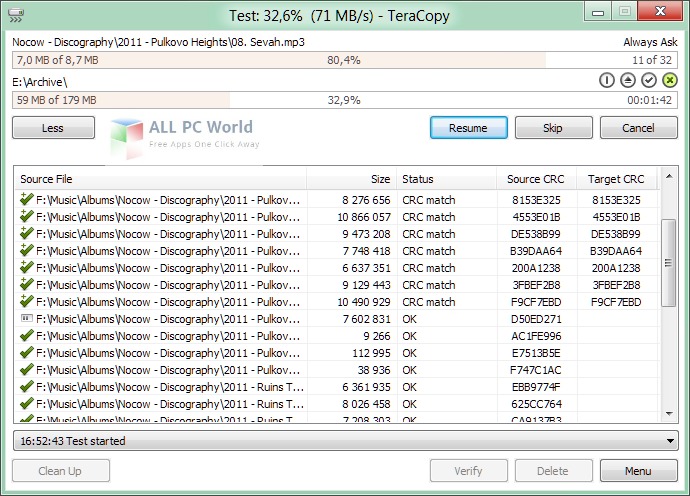This screenshot has height=496, width=690.
Task: Click the green check of the 9 266 row
Action: click(x=27, y=336)
